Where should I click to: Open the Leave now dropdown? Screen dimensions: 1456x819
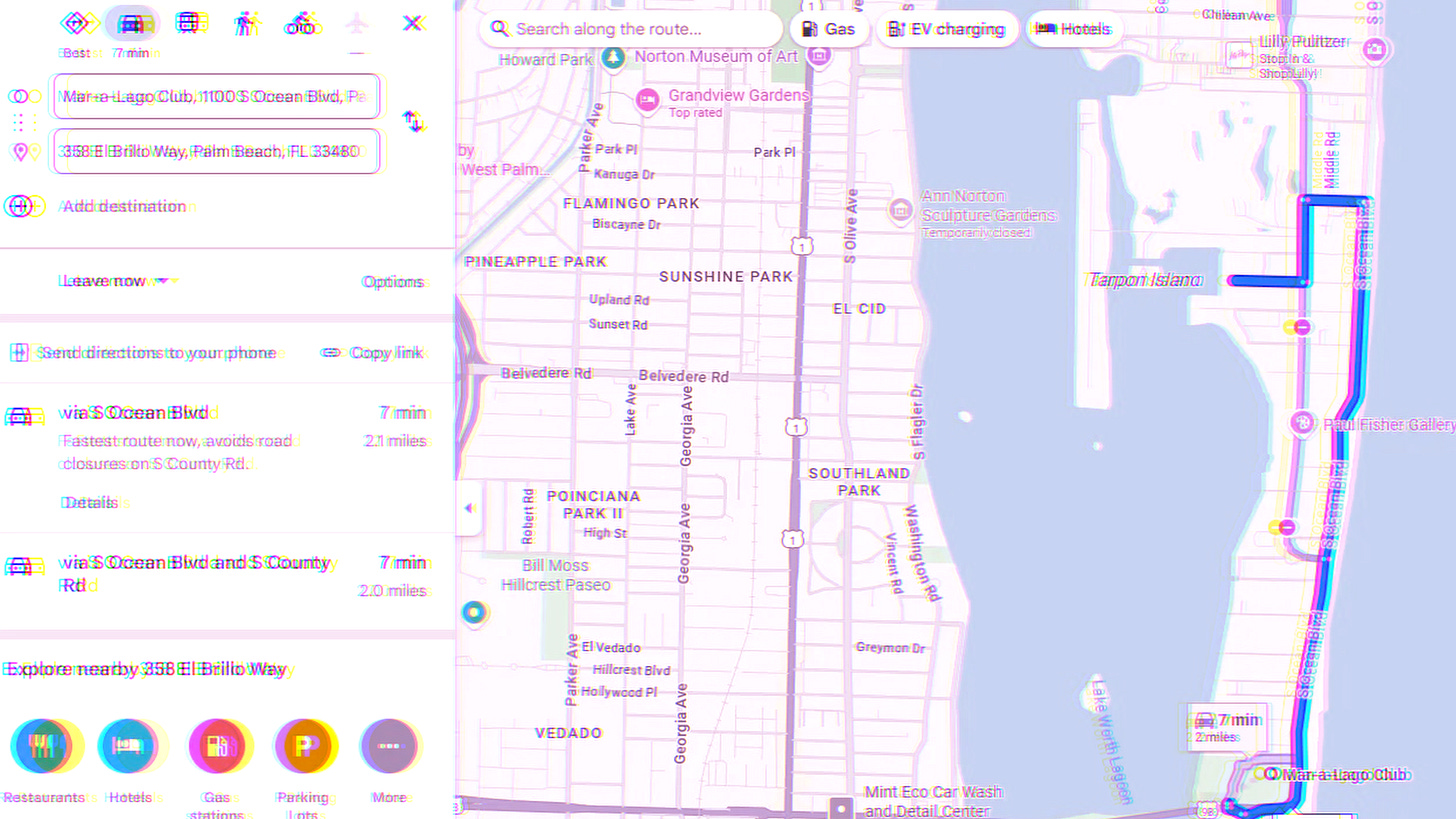tap(118, 281)
